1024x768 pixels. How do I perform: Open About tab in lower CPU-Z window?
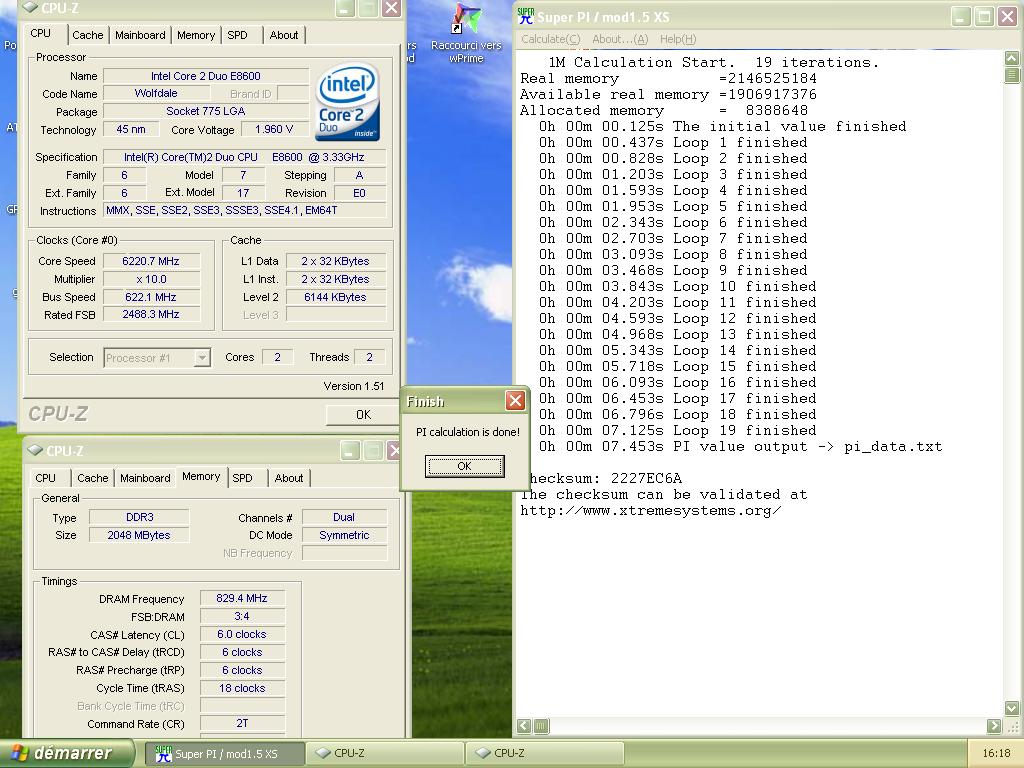click(289, 478)
